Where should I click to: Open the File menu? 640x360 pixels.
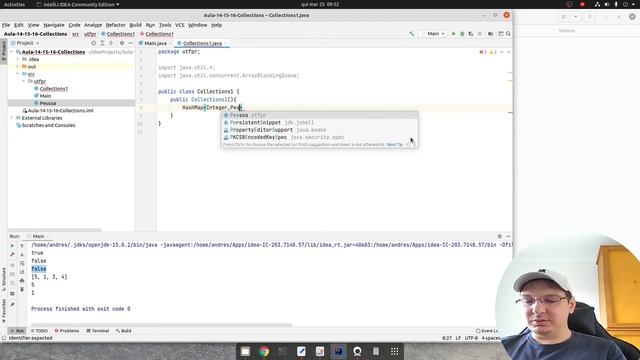tap(6, 25)
